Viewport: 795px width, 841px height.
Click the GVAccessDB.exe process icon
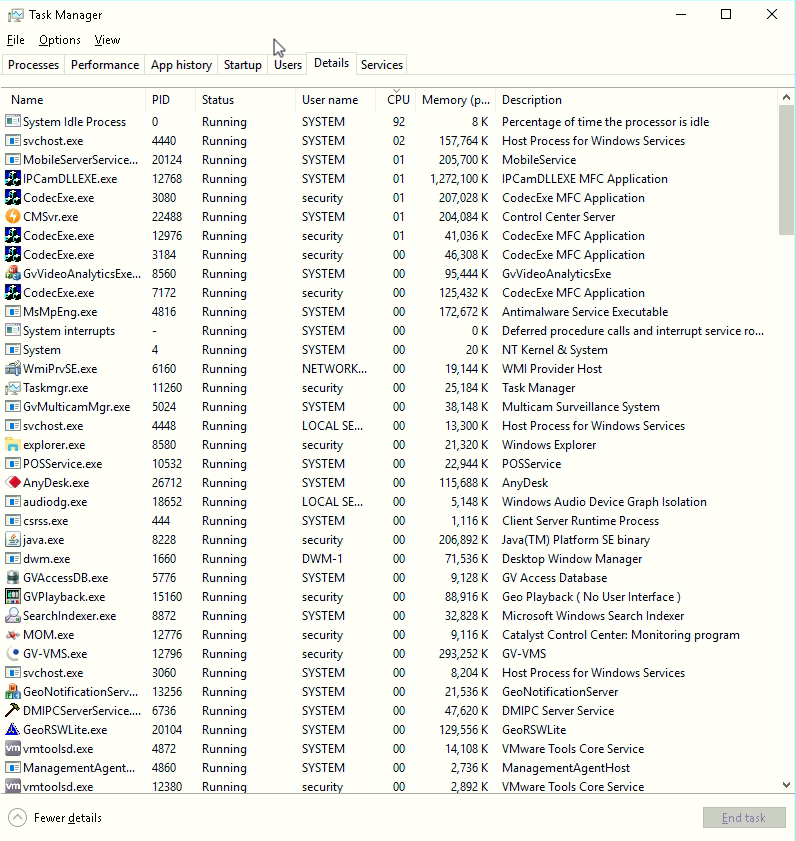pos(13,578)
